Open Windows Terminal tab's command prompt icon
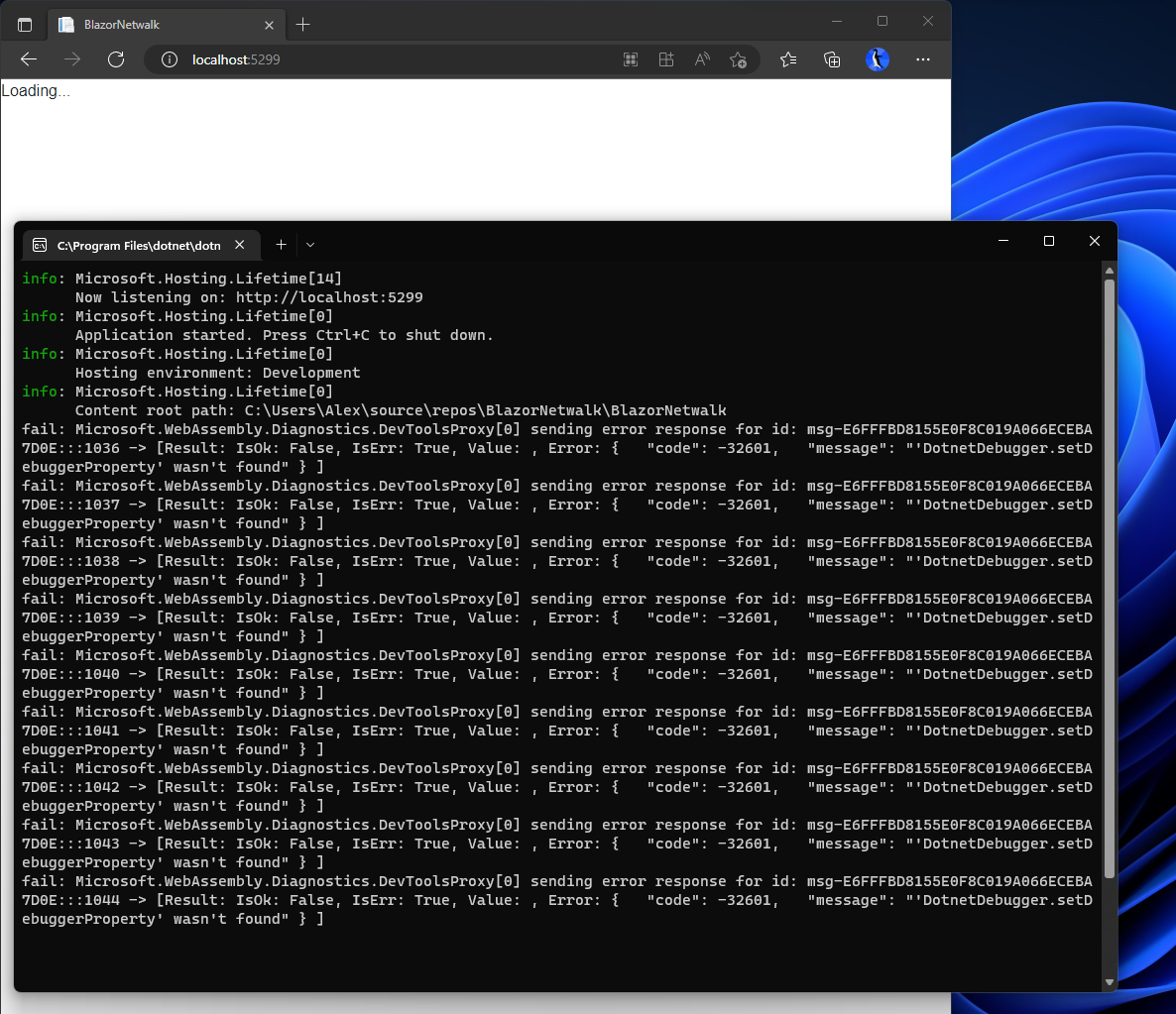The image size is (1176, 1014). click(x=39, y=244)
